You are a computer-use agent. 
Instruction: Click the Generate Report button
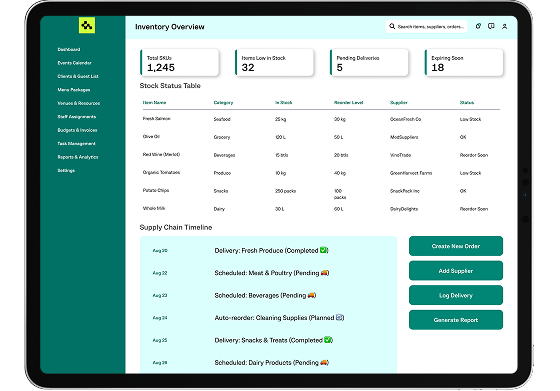click(456, 320)
